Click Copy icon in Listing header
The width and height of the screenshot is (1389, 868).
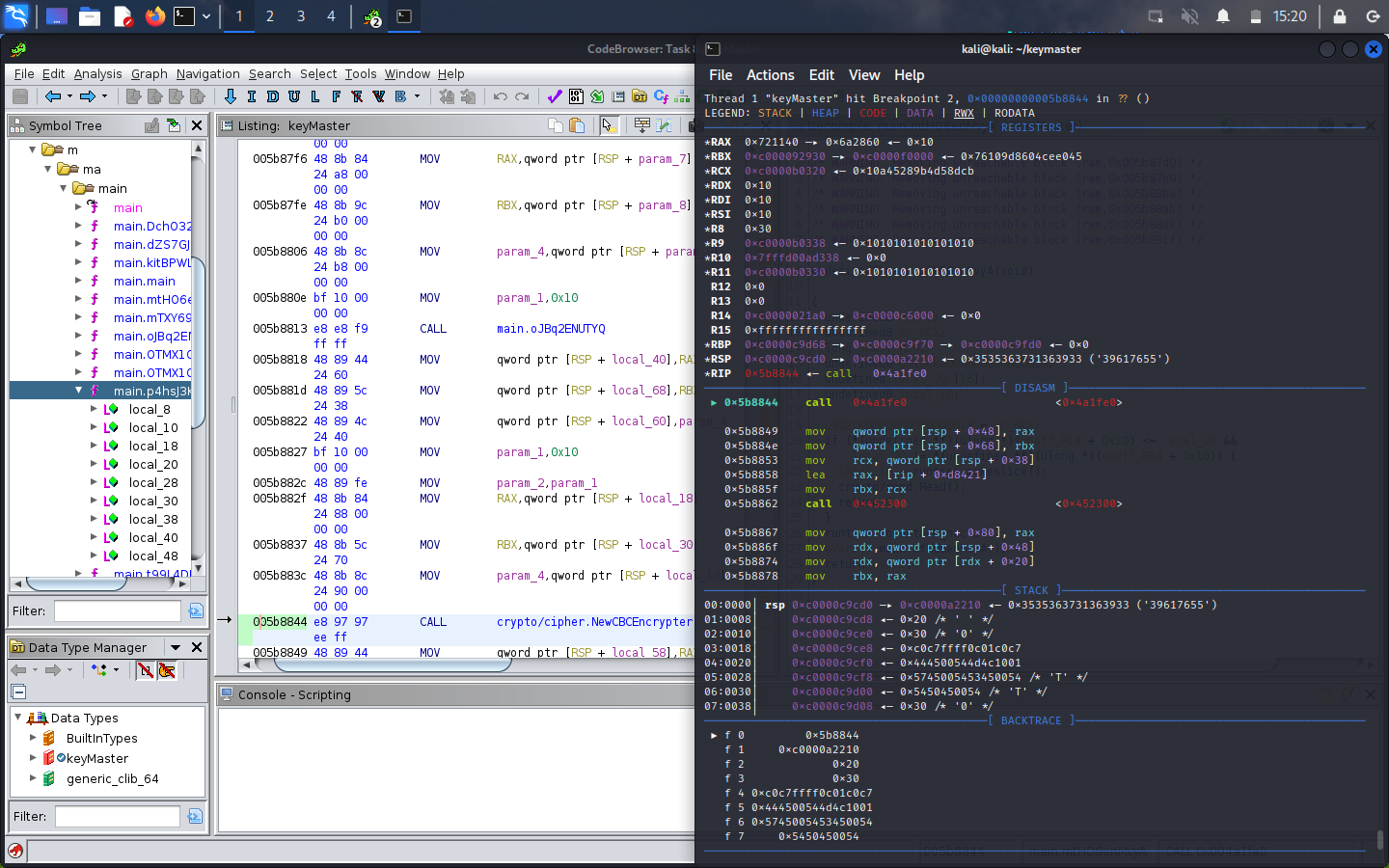556,125
